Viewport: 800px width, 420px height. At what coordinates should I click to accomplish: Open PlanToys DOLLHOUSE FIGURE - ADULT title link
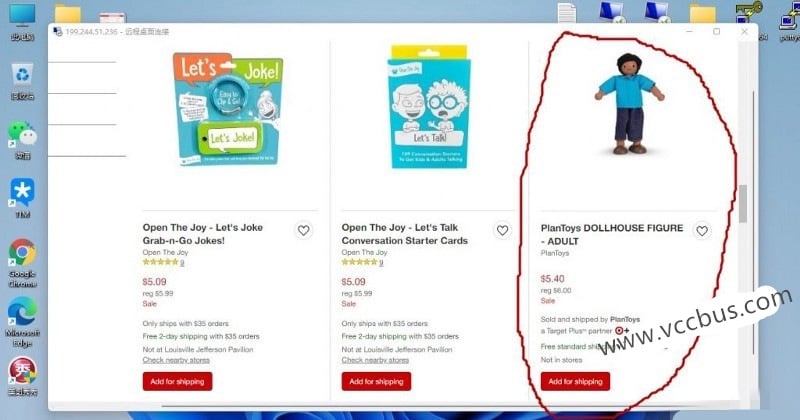[x=612, y=235]
